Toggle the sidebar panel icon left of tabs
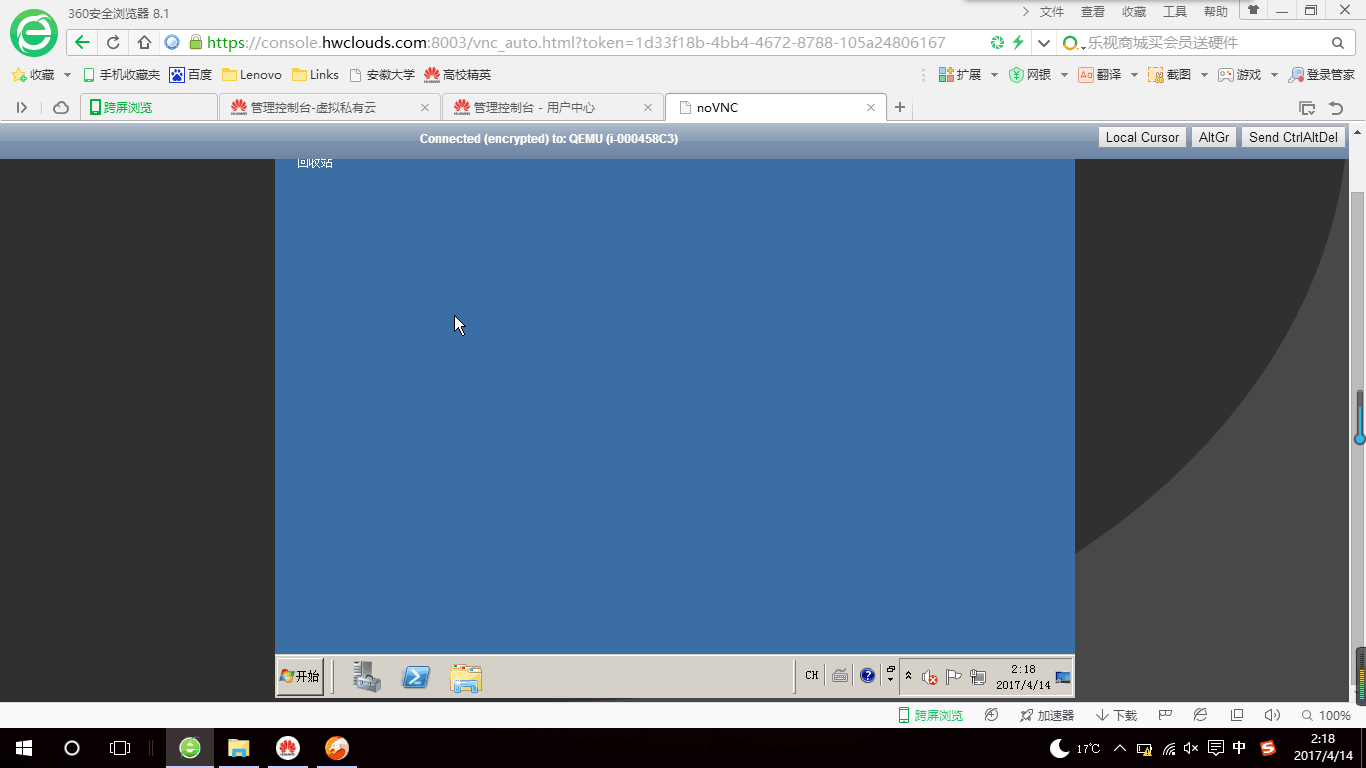Viewport: 1366px width, 768px height. [22, 107]
